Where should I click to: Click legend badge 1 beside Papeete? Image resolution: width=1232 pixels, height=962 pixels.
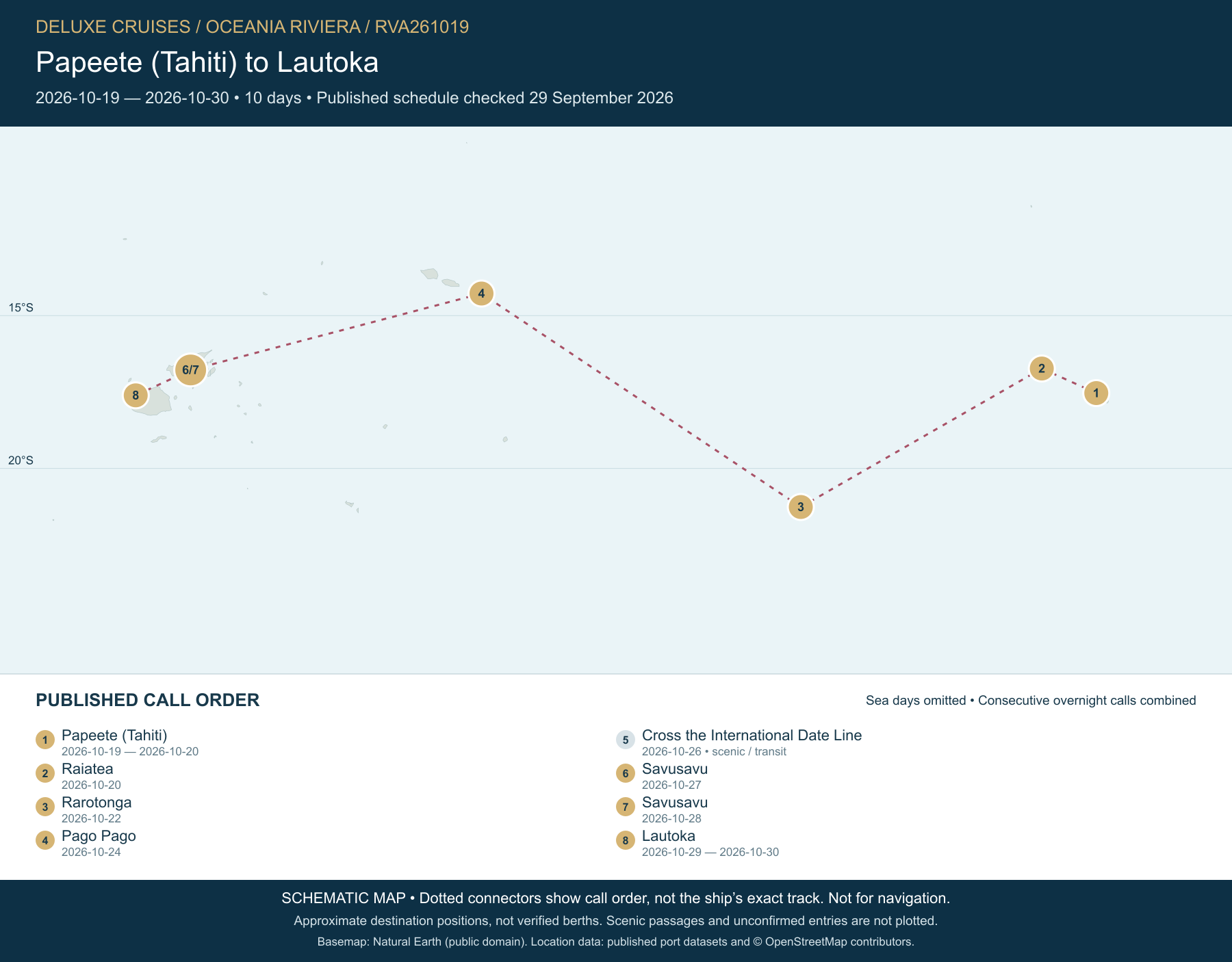[44, 740]
